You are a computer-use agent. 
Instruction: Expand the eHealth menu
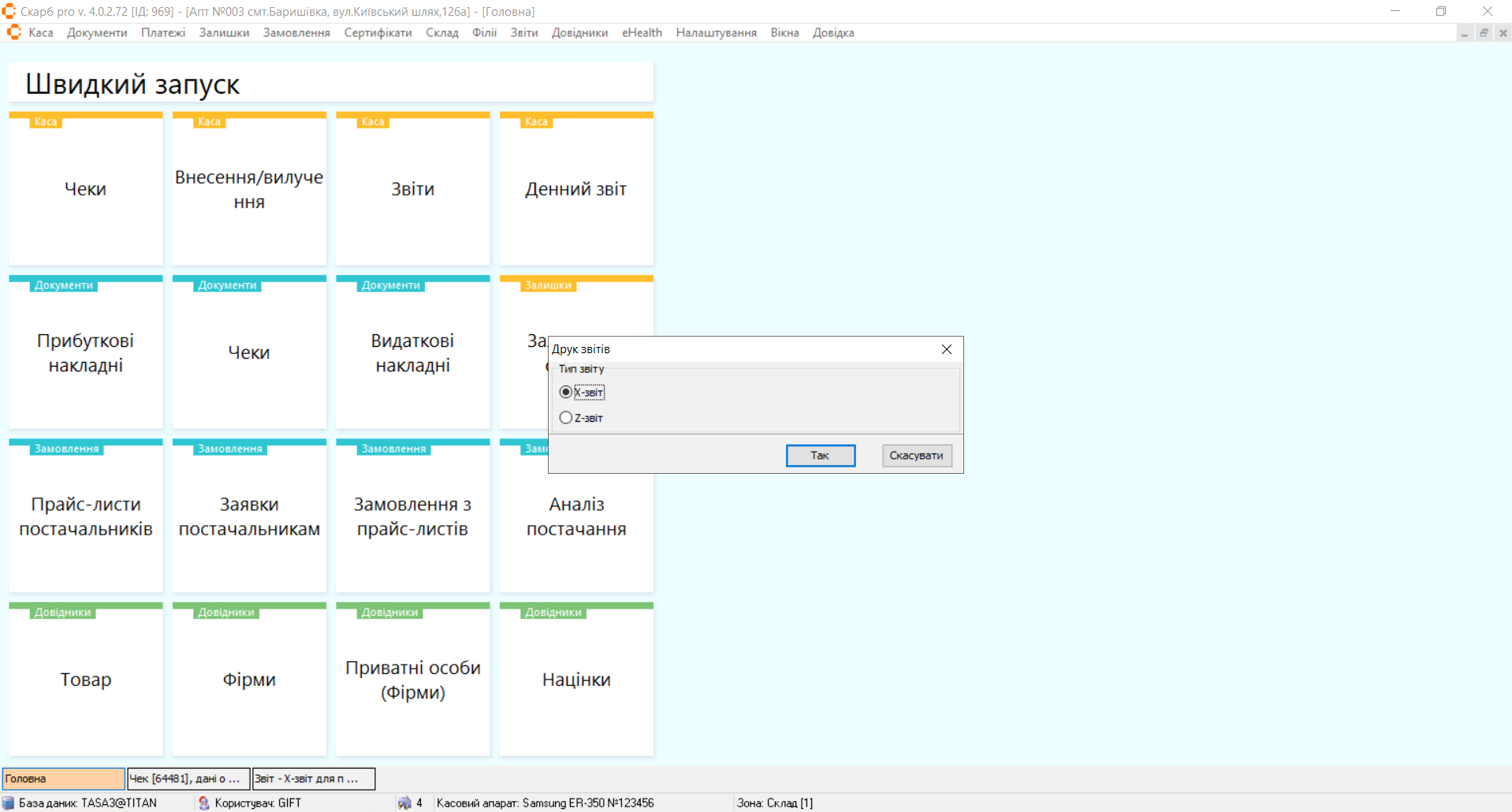(x=642, y=32)
